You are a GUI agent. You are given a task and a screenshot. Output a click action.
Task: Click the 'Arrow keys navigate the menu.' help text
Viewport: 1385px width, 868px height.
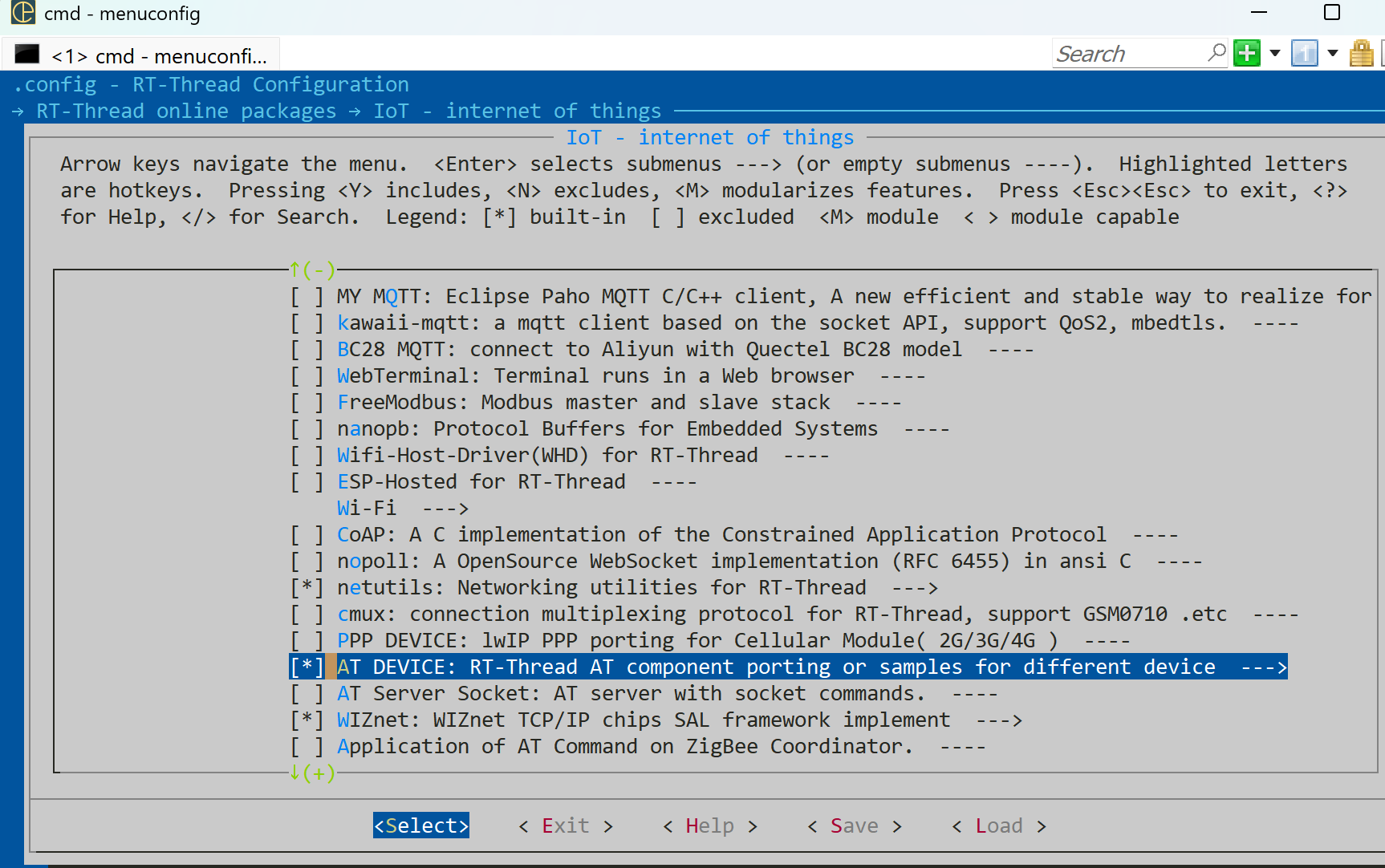point(234,164)
